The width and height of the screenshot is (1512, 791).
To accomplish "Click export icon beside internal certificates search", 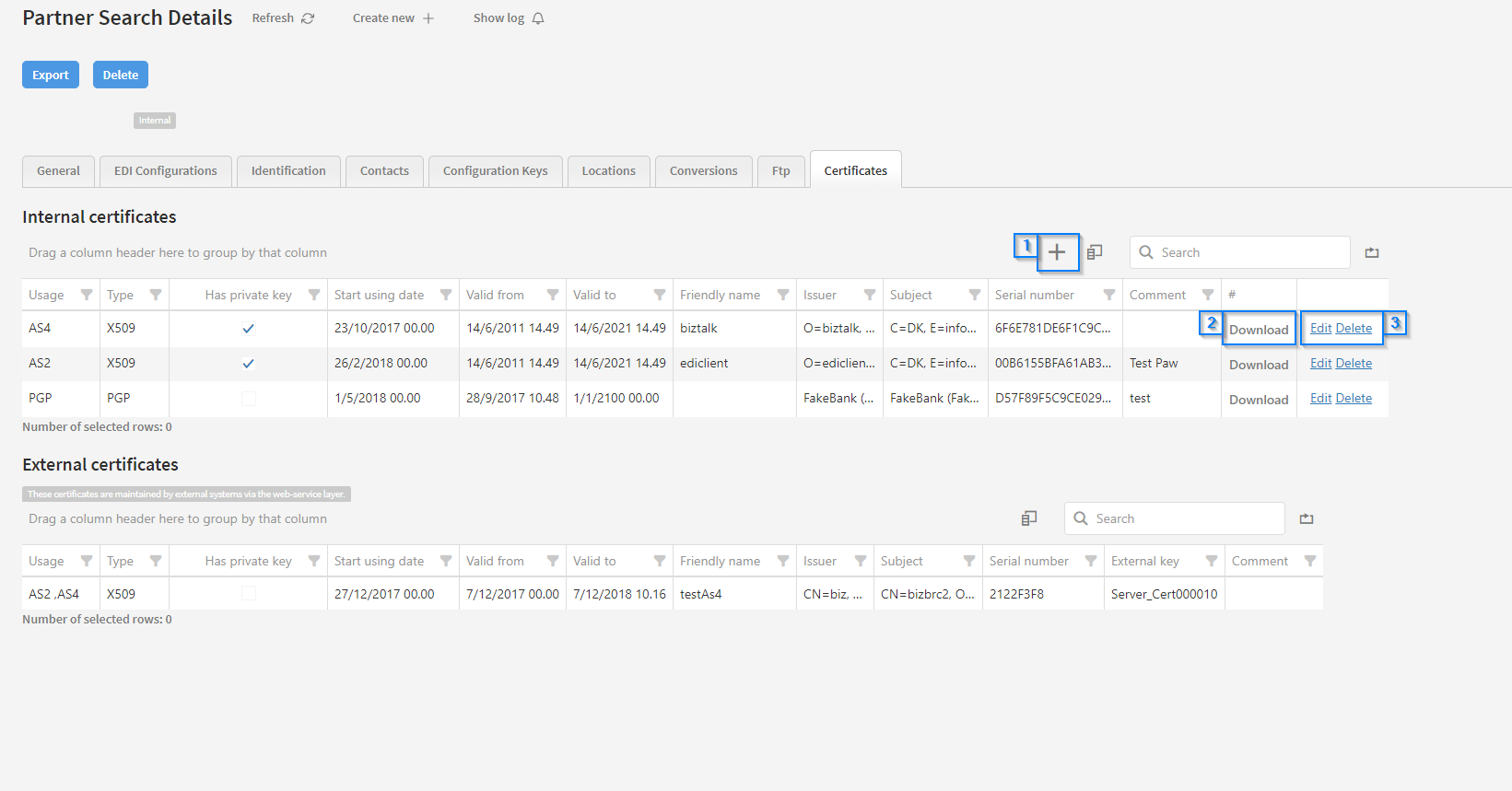I will (x=1372, y=252).
